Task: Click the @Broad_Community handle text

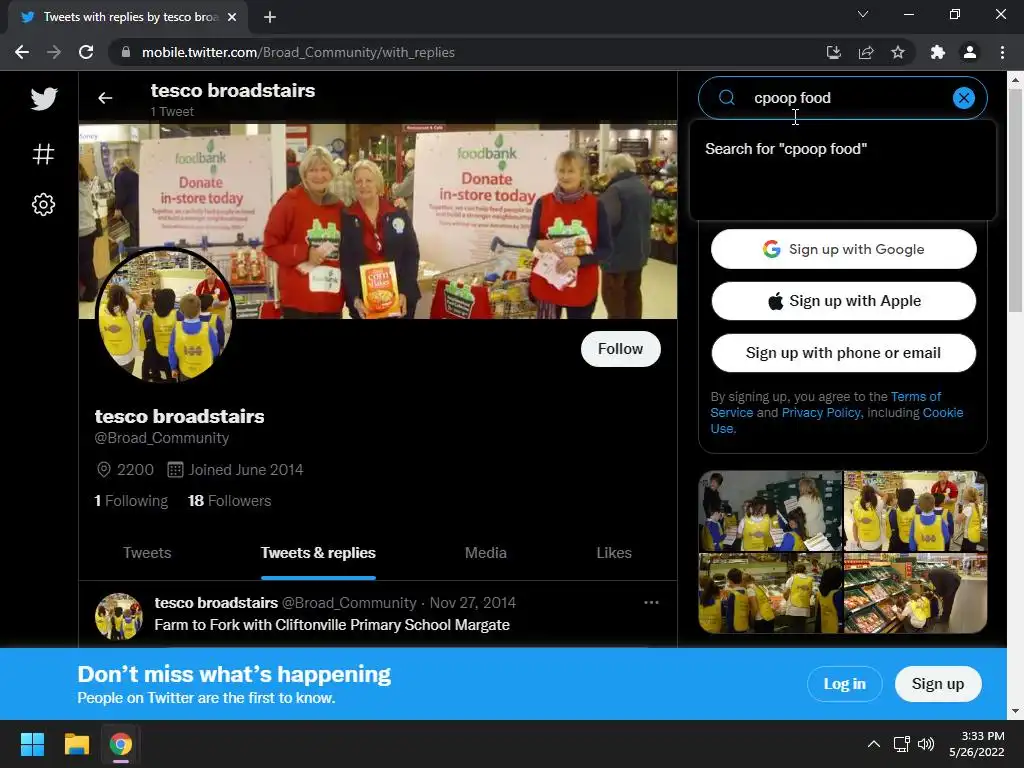Action: coord(162,438)
